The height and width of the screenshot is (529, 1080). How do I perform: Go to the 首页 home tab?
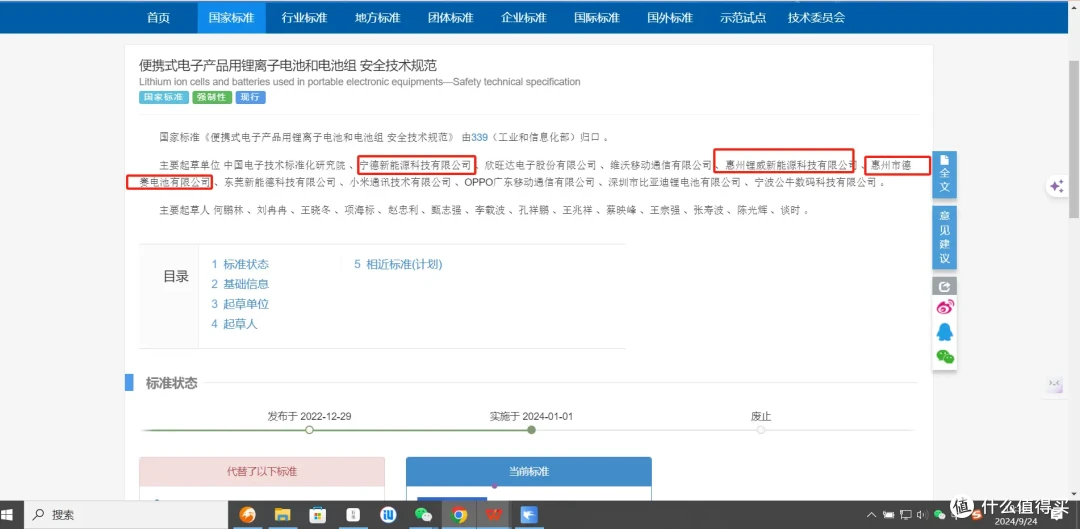(x=158, y=18)
